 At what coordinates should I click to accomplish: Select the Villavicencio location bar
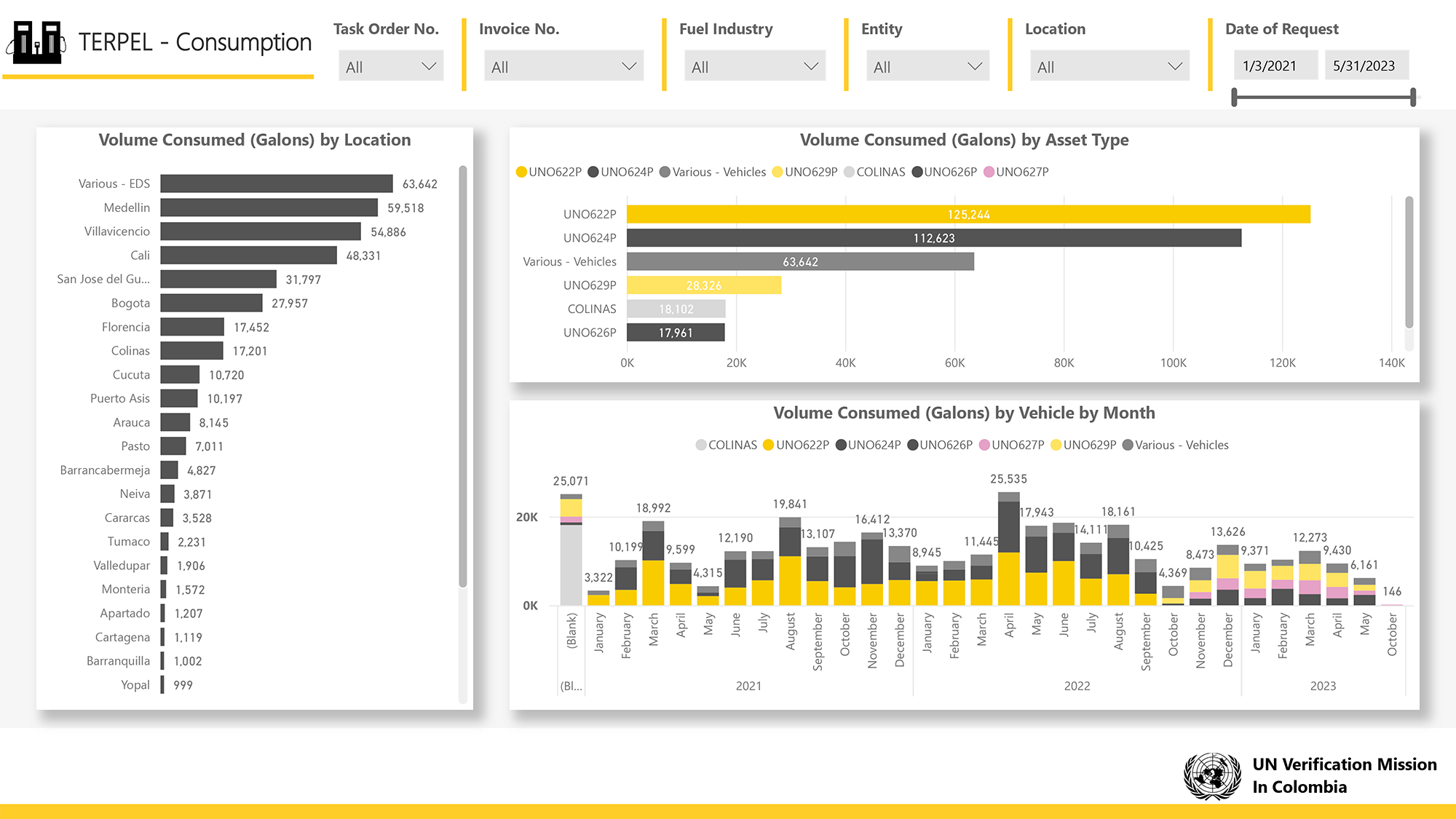click(x=261, y=232)
